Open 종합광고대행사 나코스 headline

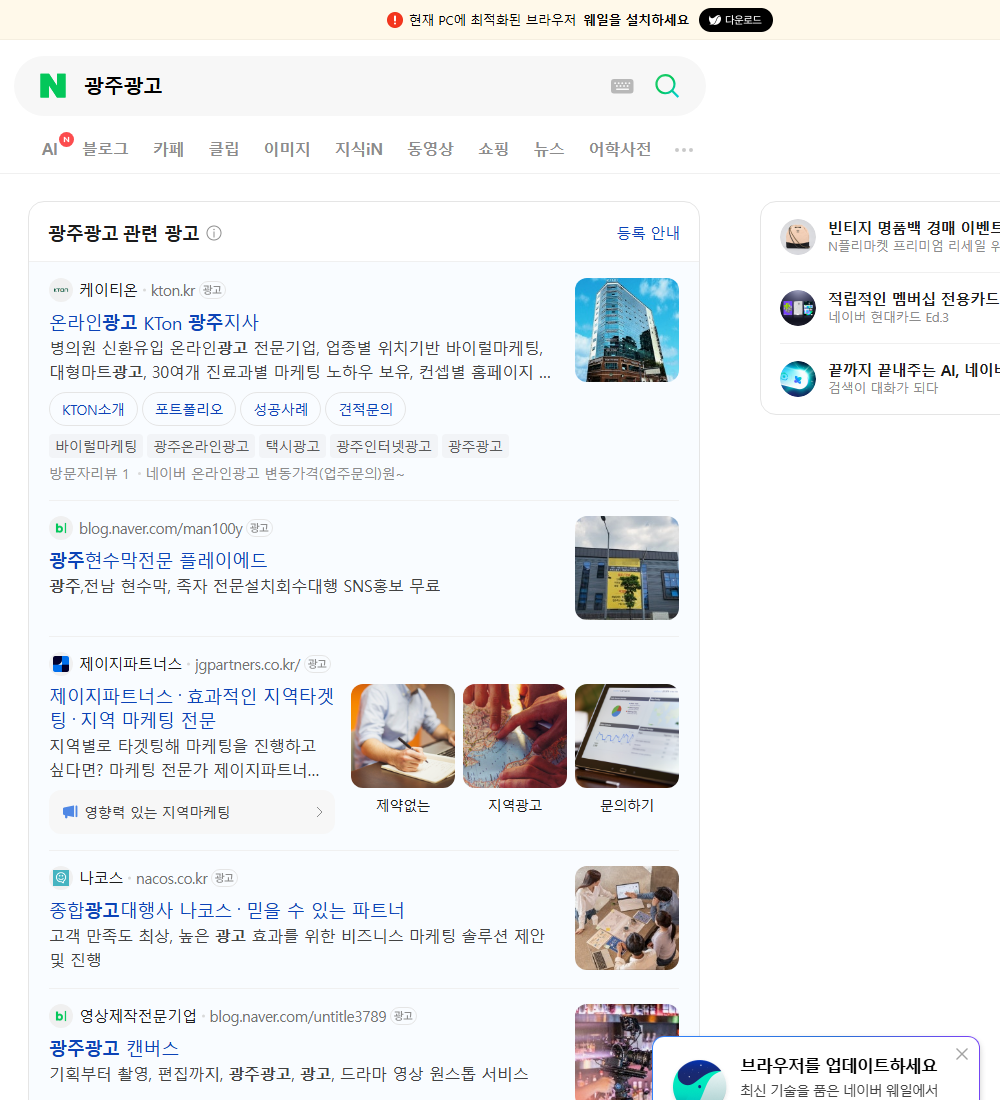(x=227, y=910)
